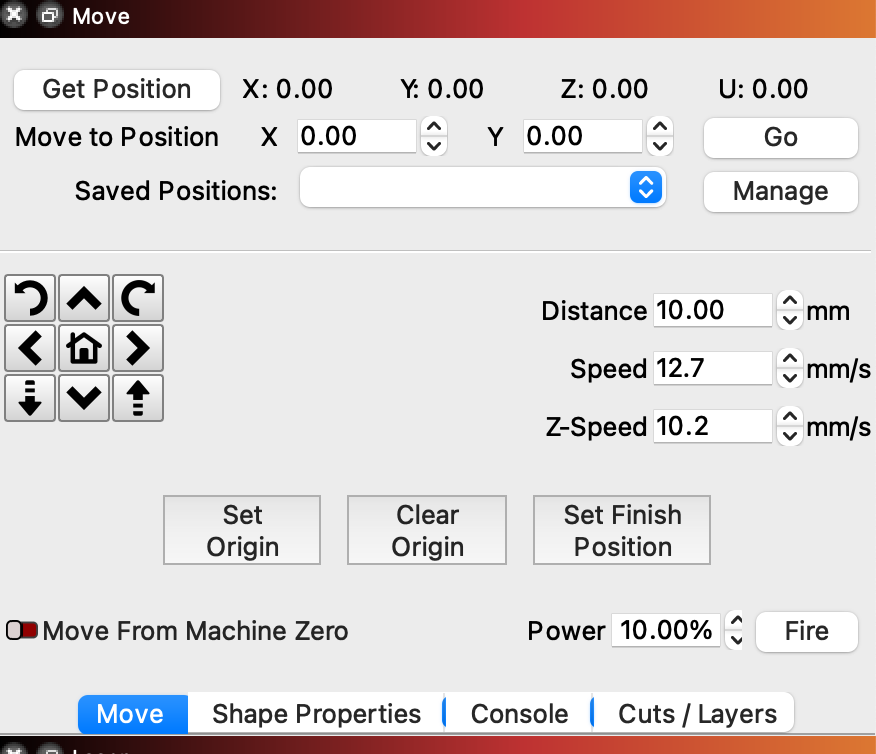Jog the laser left with arrow button
This screenshot has width=876, height=754.
click(30, 348)
